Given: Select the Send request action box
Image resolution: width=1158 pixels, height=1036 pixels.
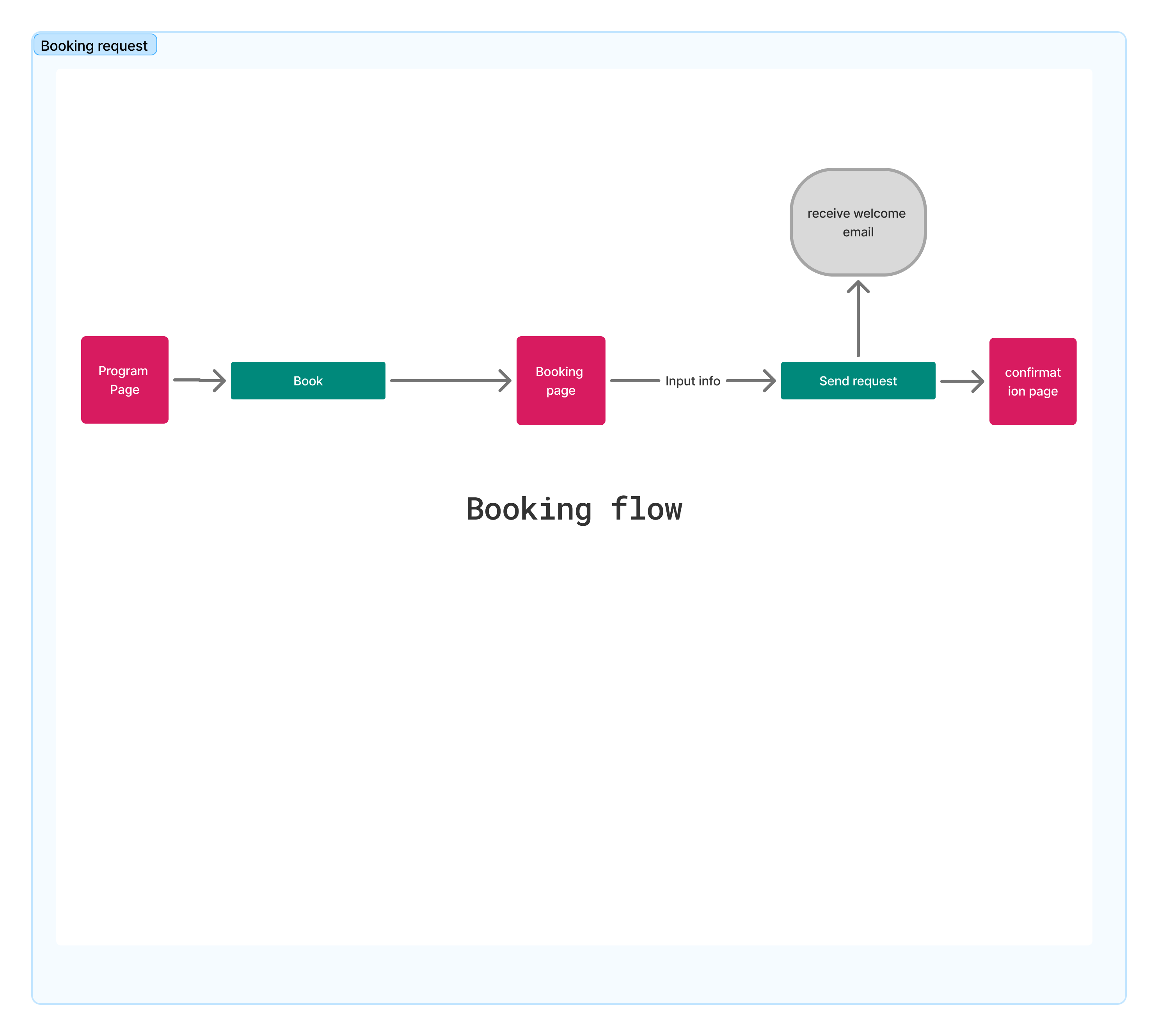Looking at the screenshot, I should pyautogui.click(x=858, y=381).
